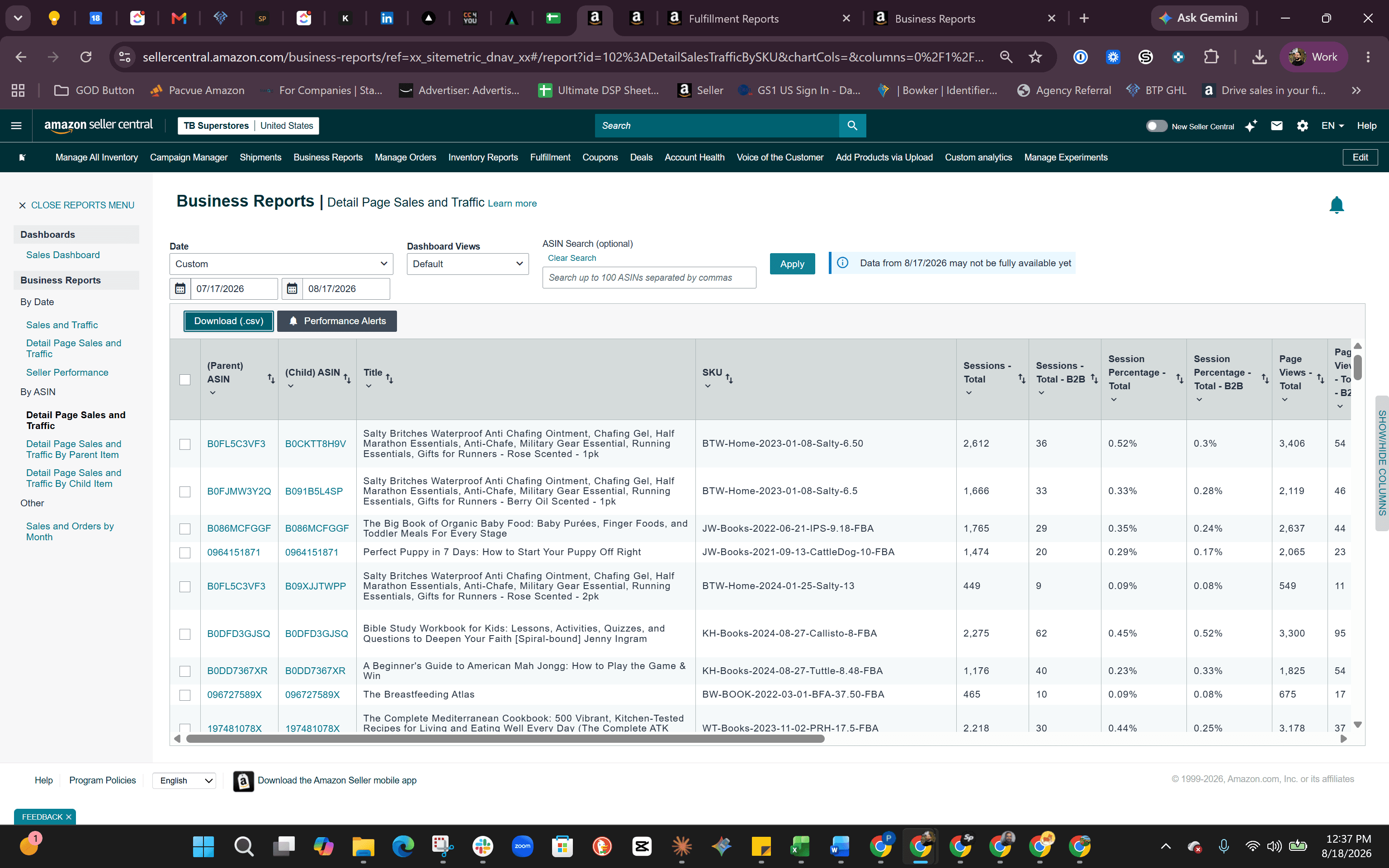The image size is (1389, 868).
Task: Open the Seller Central settings gear
Action: pos(1302,126)
